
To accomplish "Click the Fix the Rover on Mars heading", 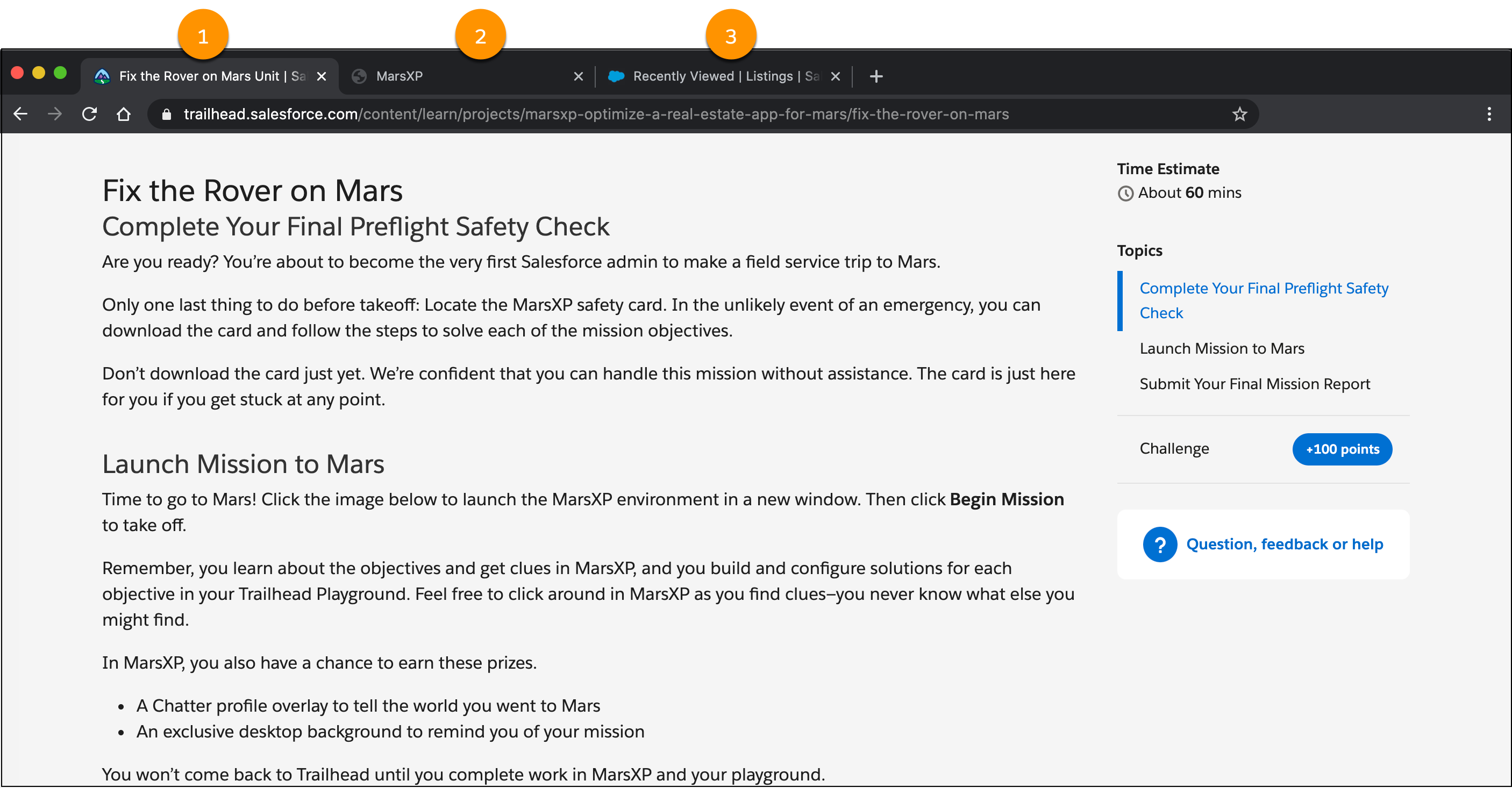I will click(252, 191).
